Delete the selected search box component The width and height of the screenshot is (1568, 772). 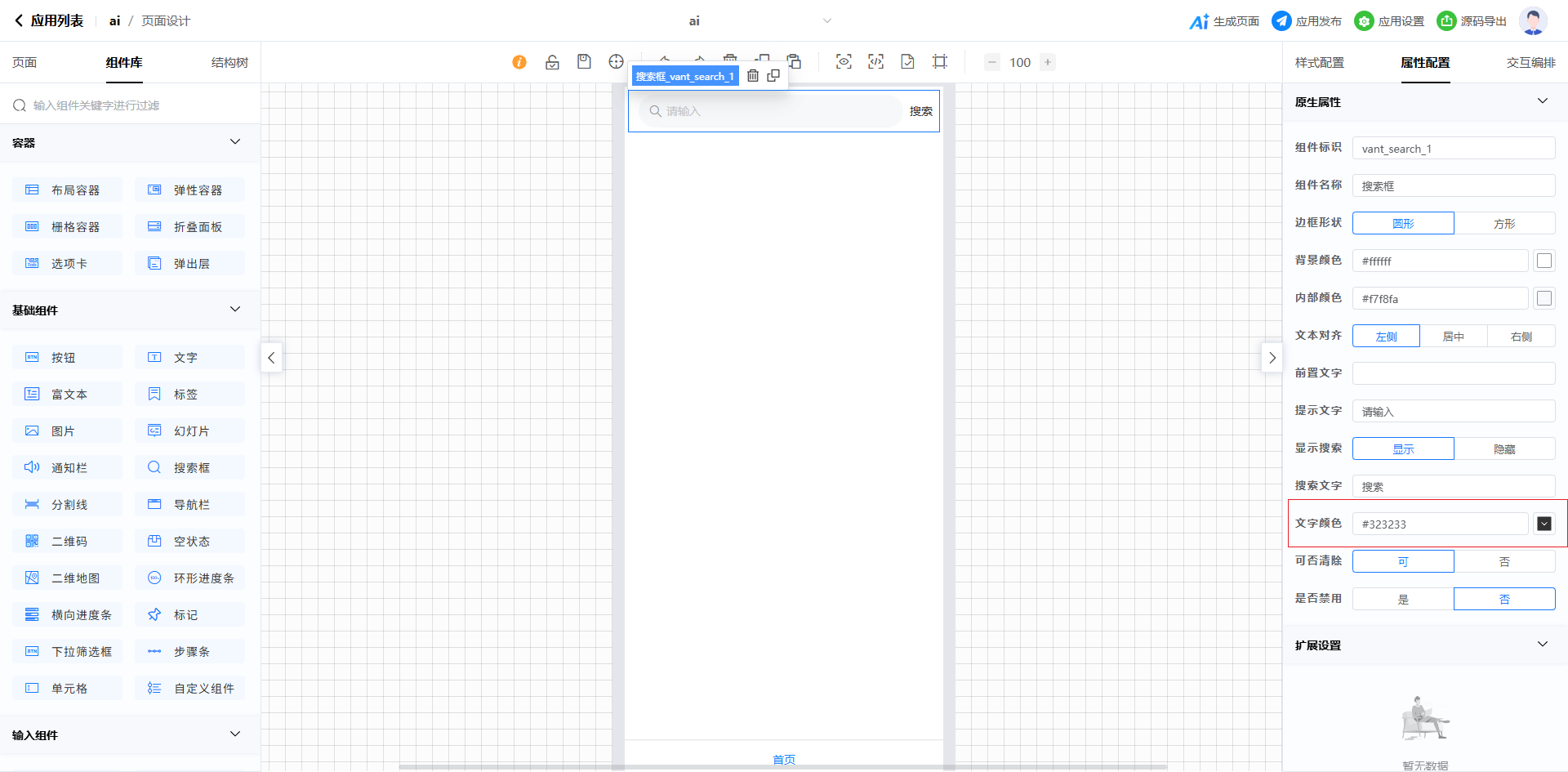753,76
